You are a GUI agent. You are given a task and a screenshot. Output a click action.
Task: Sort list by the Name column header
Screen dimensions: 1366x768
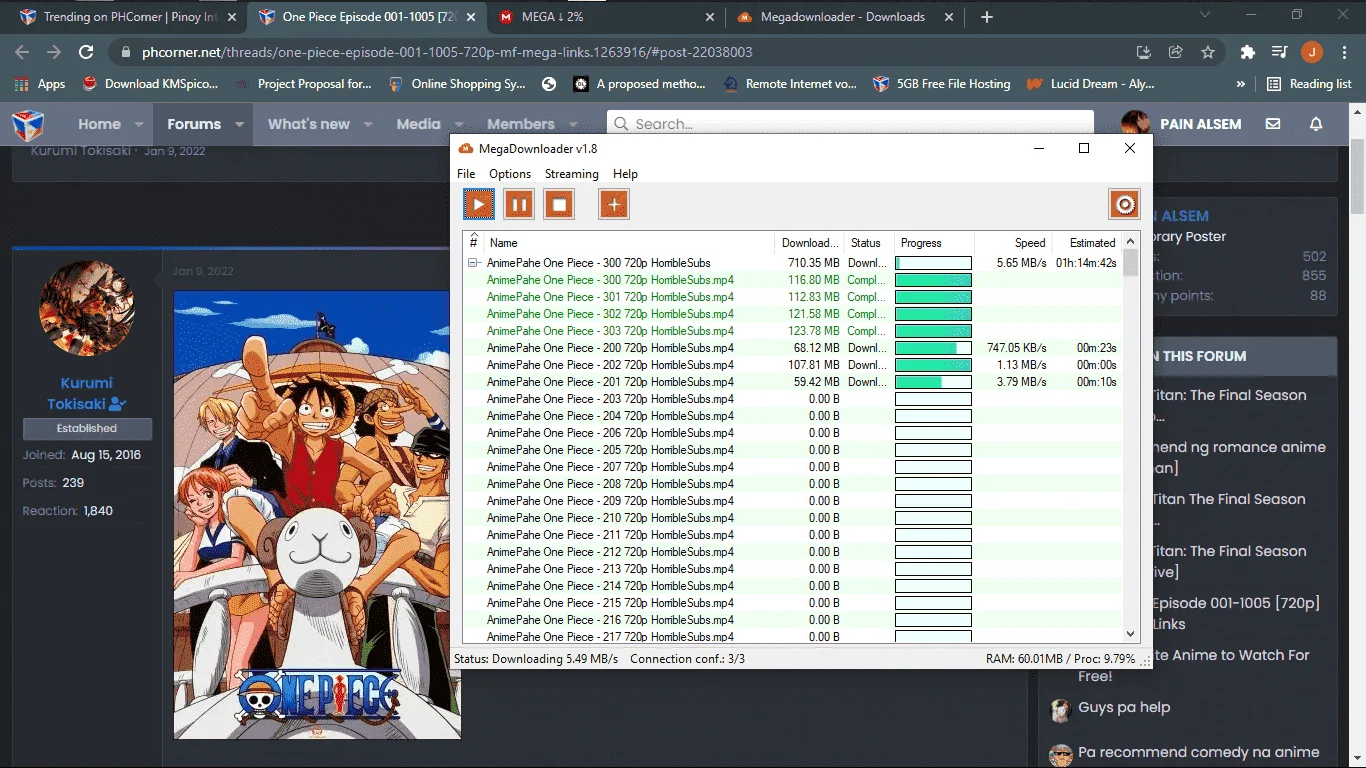629,242
